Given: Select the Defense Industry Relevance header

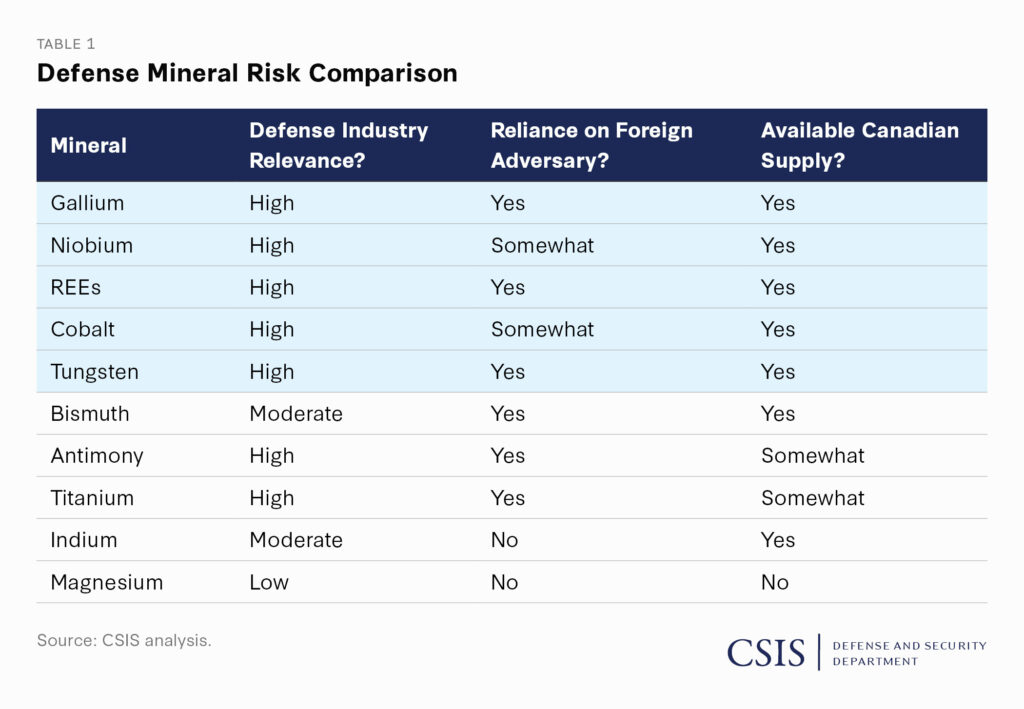Looking at the screenshot, I should pyautogui.click(x=338, y=145).
